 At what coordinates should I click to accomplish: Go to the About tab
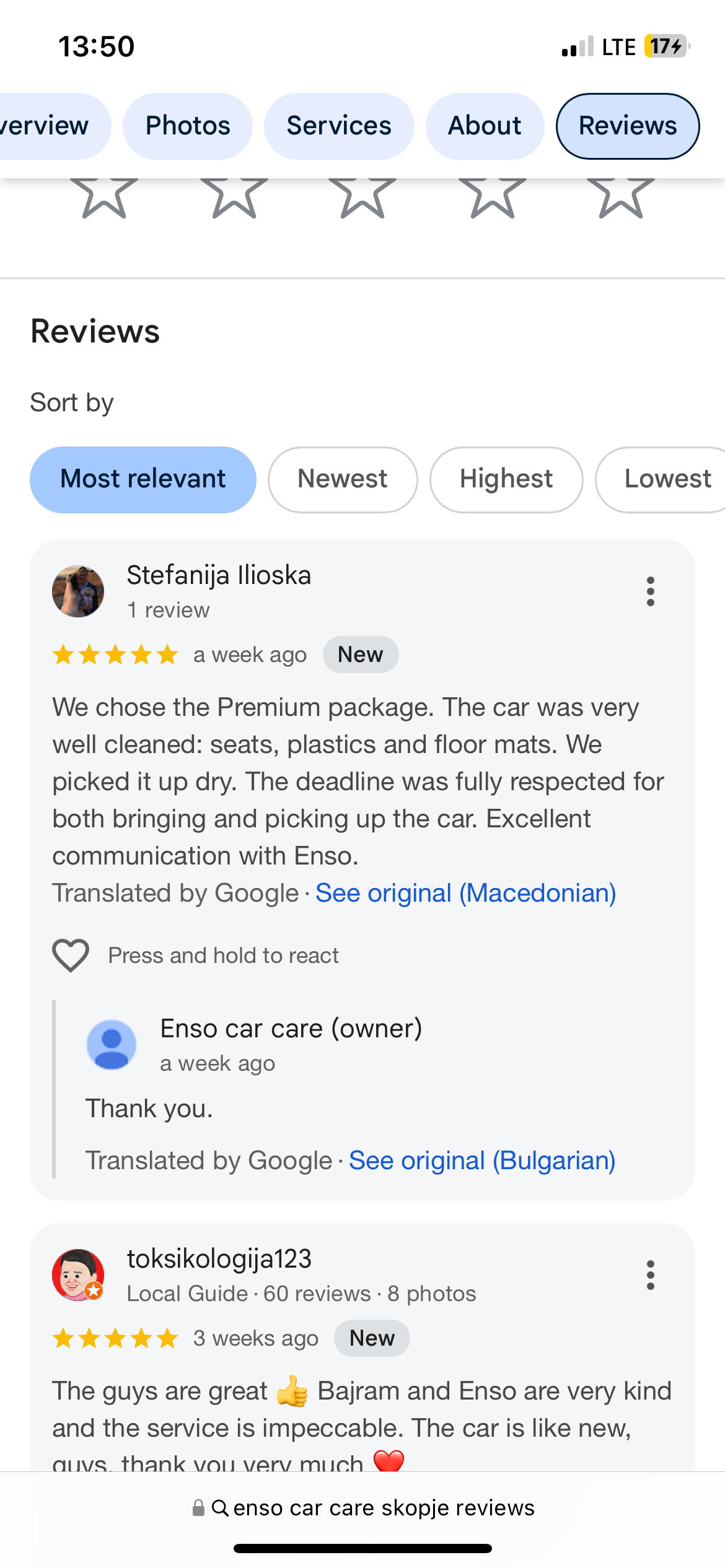coord(485,126)
